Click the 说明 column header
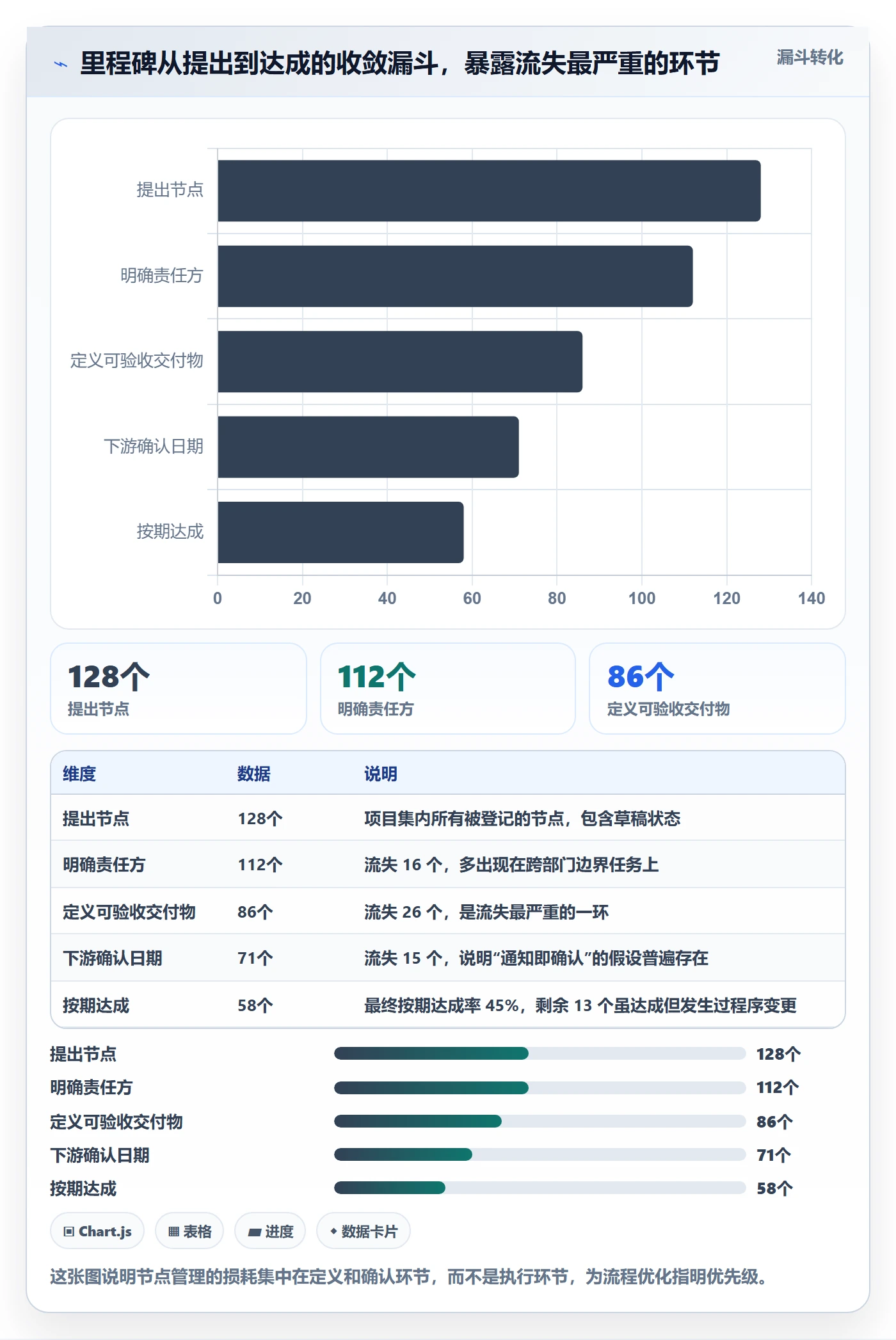896x1340 pixels. coord(381,774)
